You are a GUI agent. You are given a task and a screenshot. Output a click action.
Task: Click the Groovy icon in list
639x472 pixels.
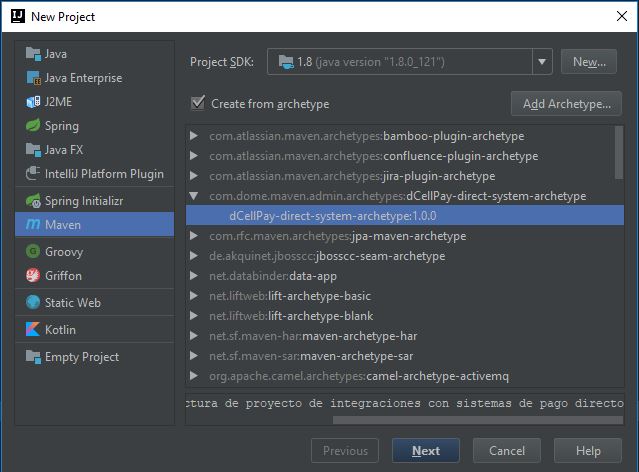click(x=33, y=252)
